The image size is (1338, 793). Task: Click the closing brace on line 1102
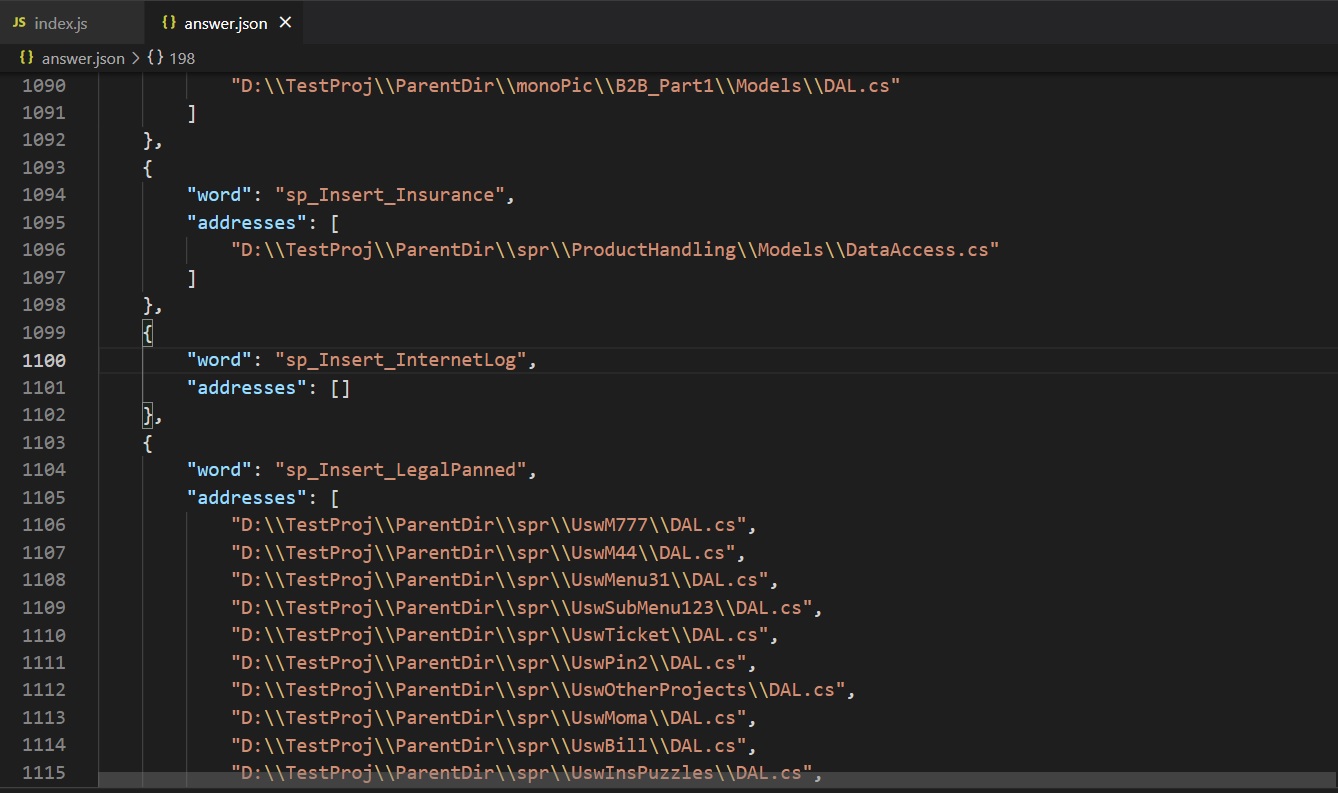point(148,414)
